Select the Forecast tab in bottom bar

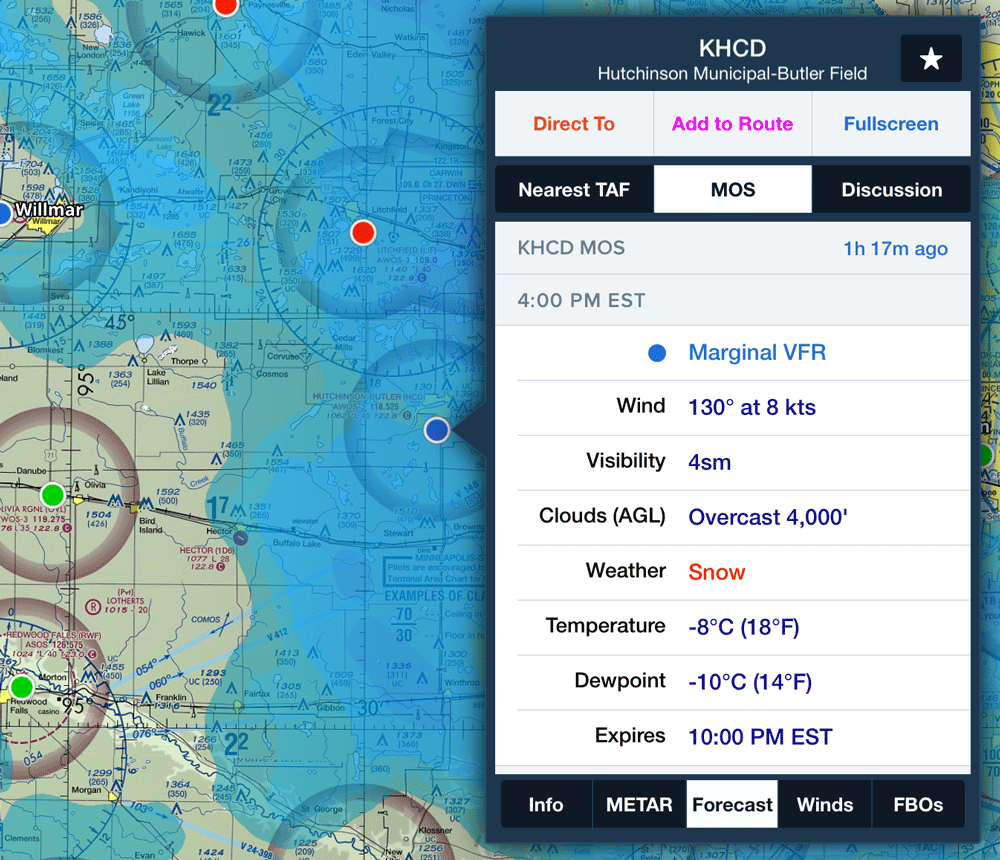(732, 805)
